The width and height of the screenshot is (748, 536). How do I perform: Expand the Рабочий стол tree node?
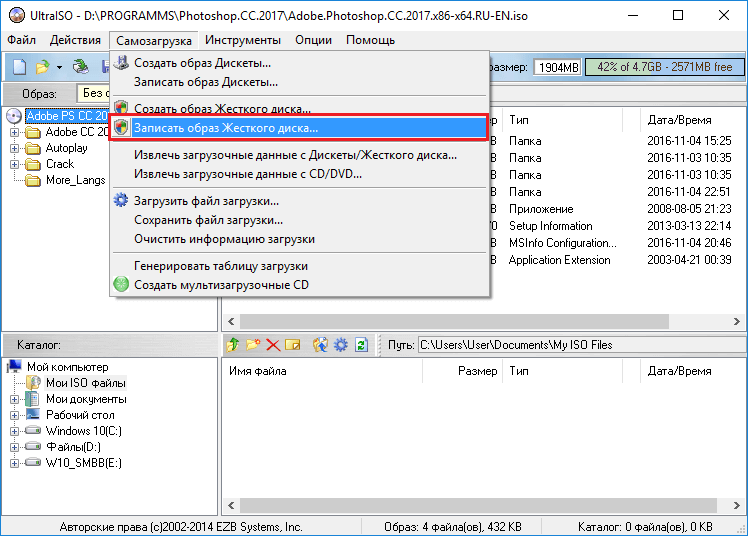coord(14,415)
